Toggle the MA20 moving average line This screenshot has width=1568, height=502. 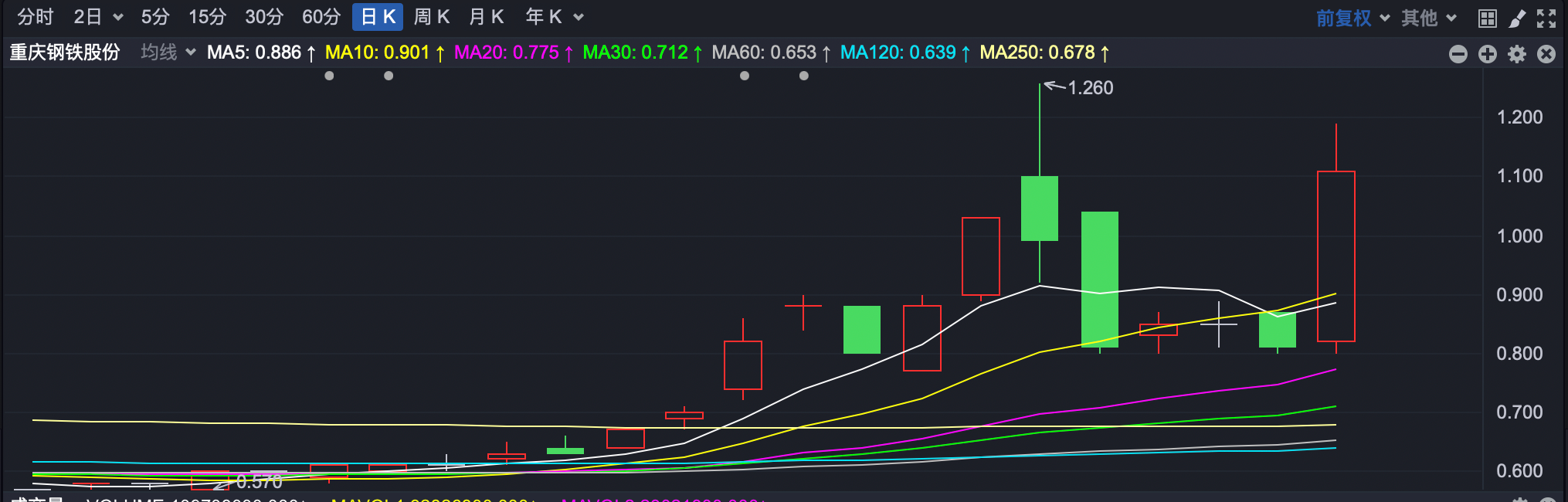tap(506, 53)
